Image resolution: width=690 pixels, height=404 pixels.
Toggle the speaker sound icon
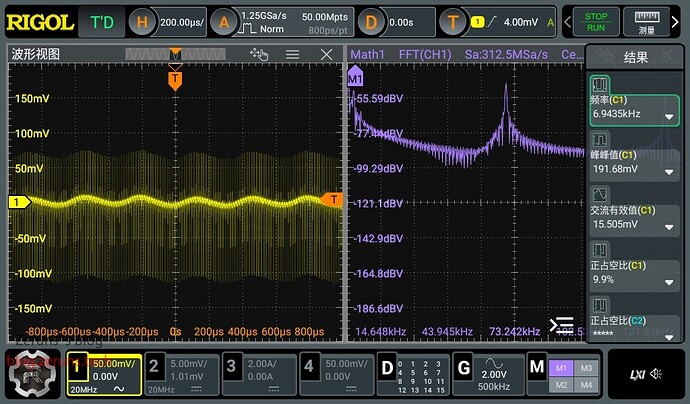click(x=657, y=374)
